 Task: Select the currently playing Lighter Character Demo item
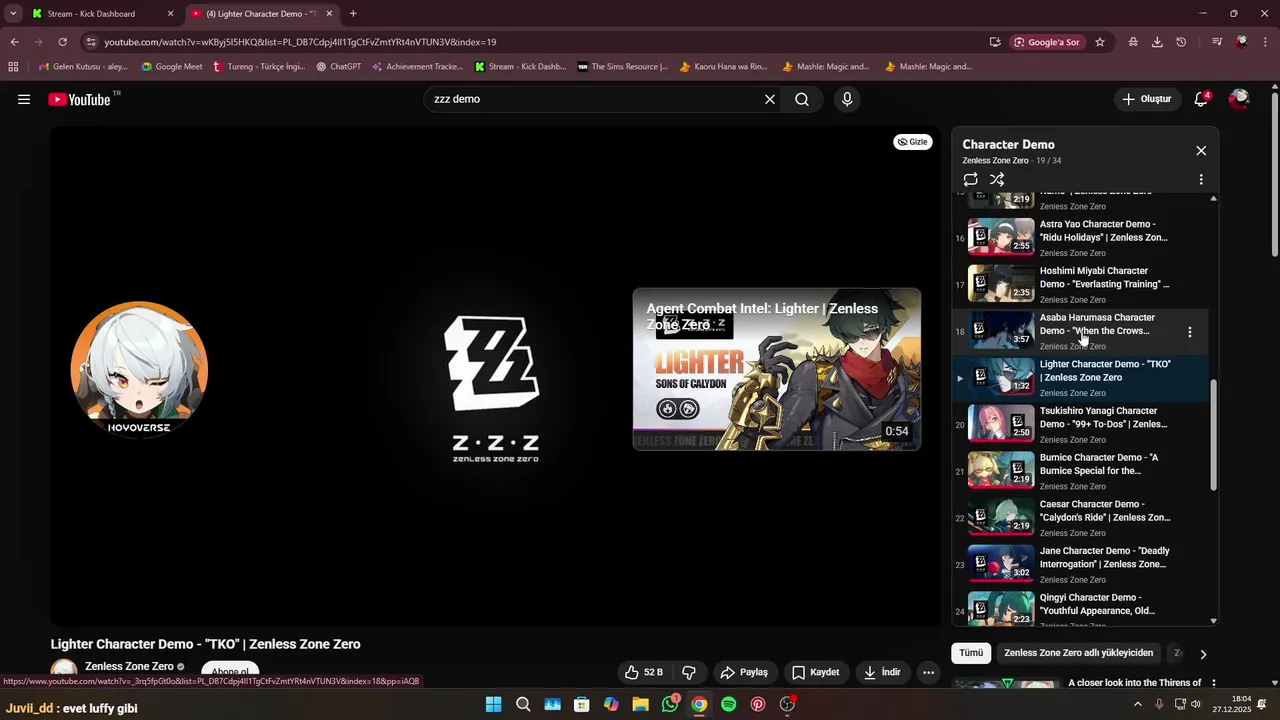(x=1080, y=378)
